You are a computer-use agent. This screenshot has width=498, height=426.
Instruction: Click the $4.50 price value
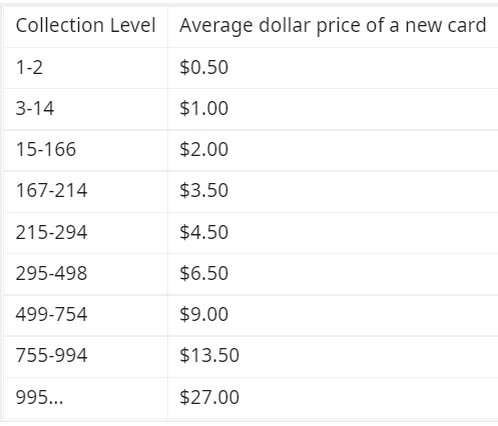pos(204,232)
